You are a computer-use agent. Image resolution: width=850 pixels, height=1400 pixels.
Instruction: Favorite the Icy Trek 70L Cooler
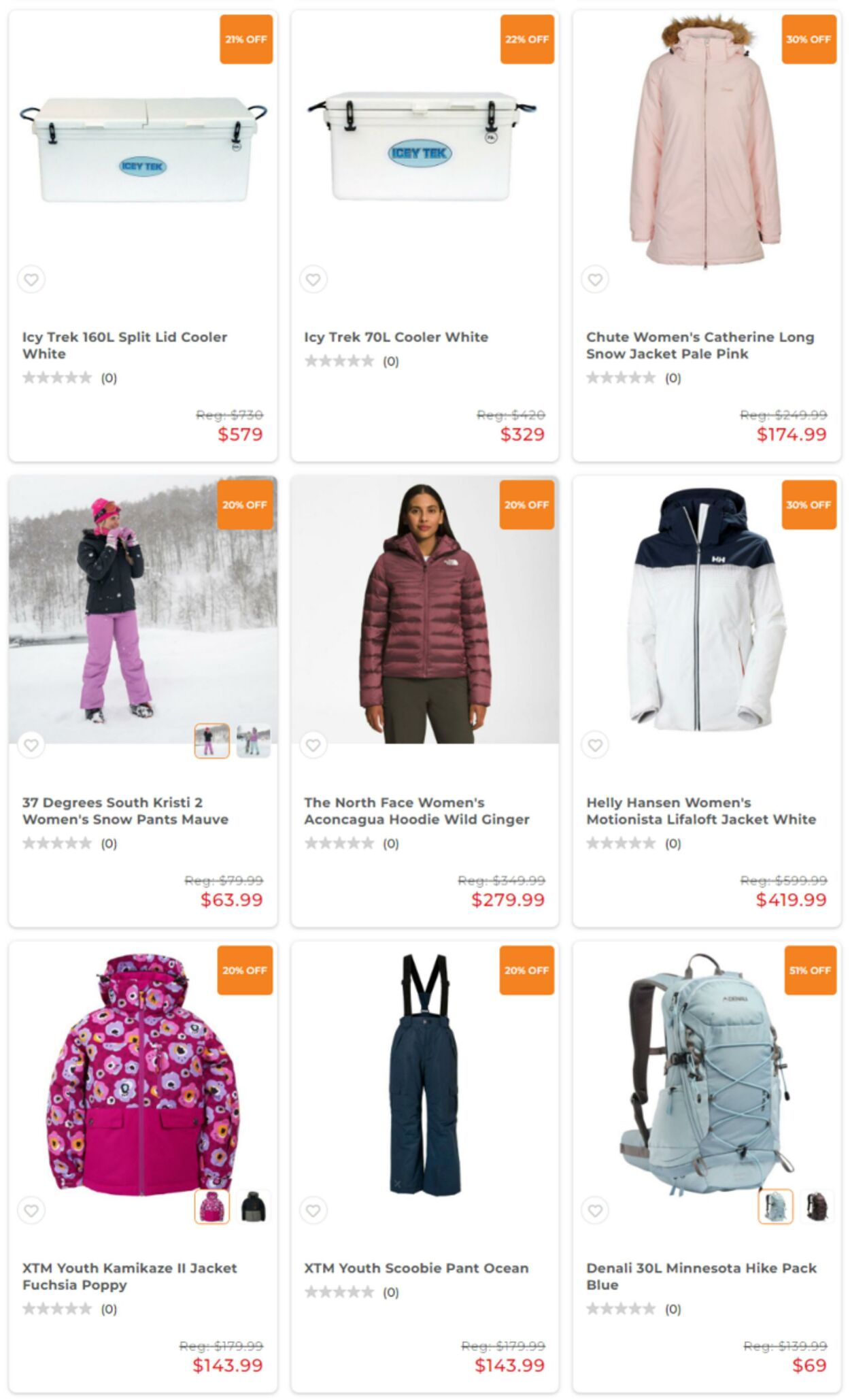pyautogui.click(x=313, y=280)
